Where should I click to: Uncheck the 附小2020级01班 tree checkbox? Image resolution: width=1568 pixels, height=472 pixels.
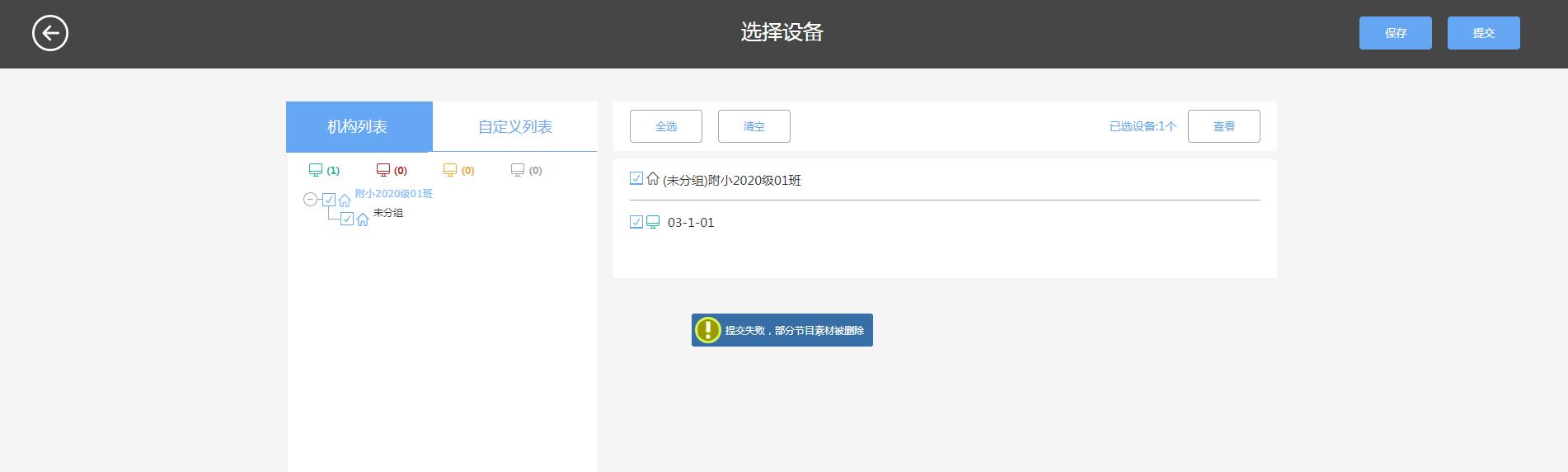coord(329,200)
